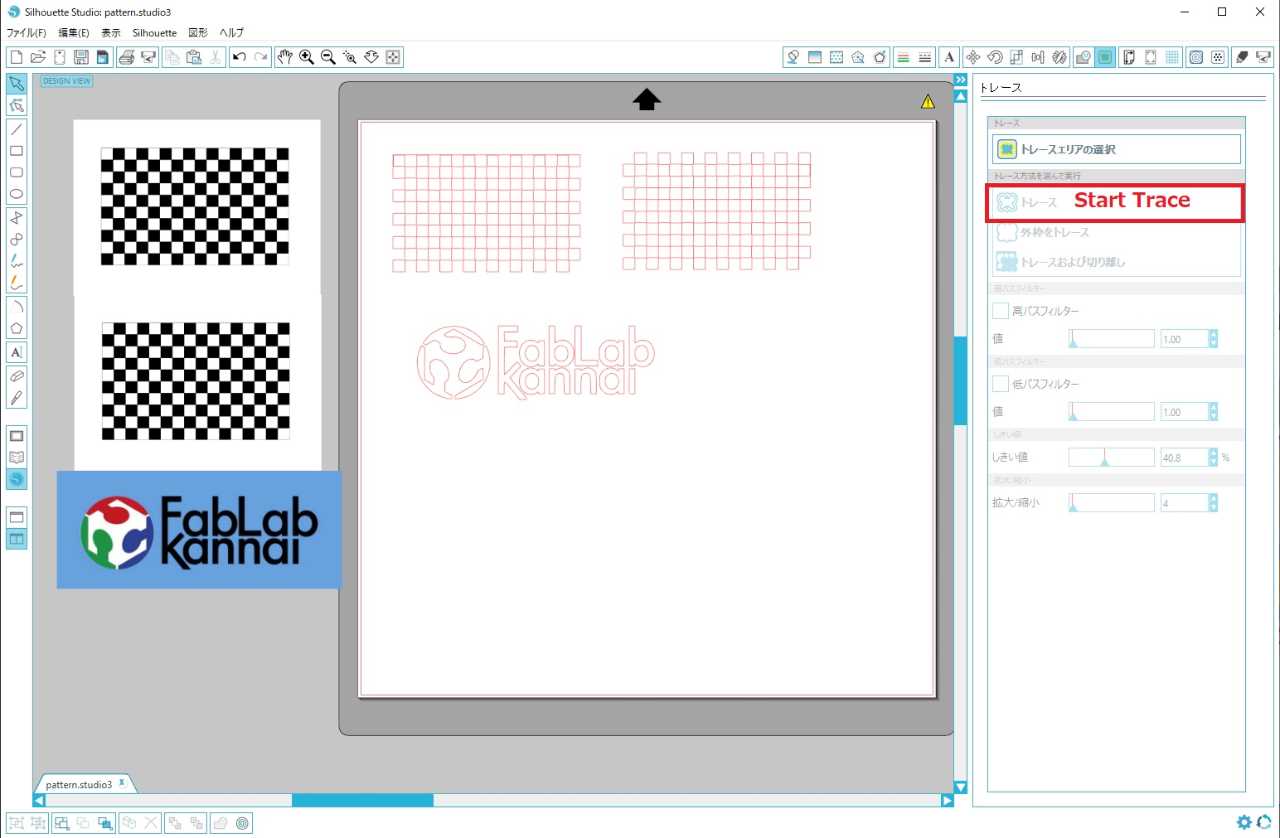Click the トレースおよび切り離し button

1116,262
